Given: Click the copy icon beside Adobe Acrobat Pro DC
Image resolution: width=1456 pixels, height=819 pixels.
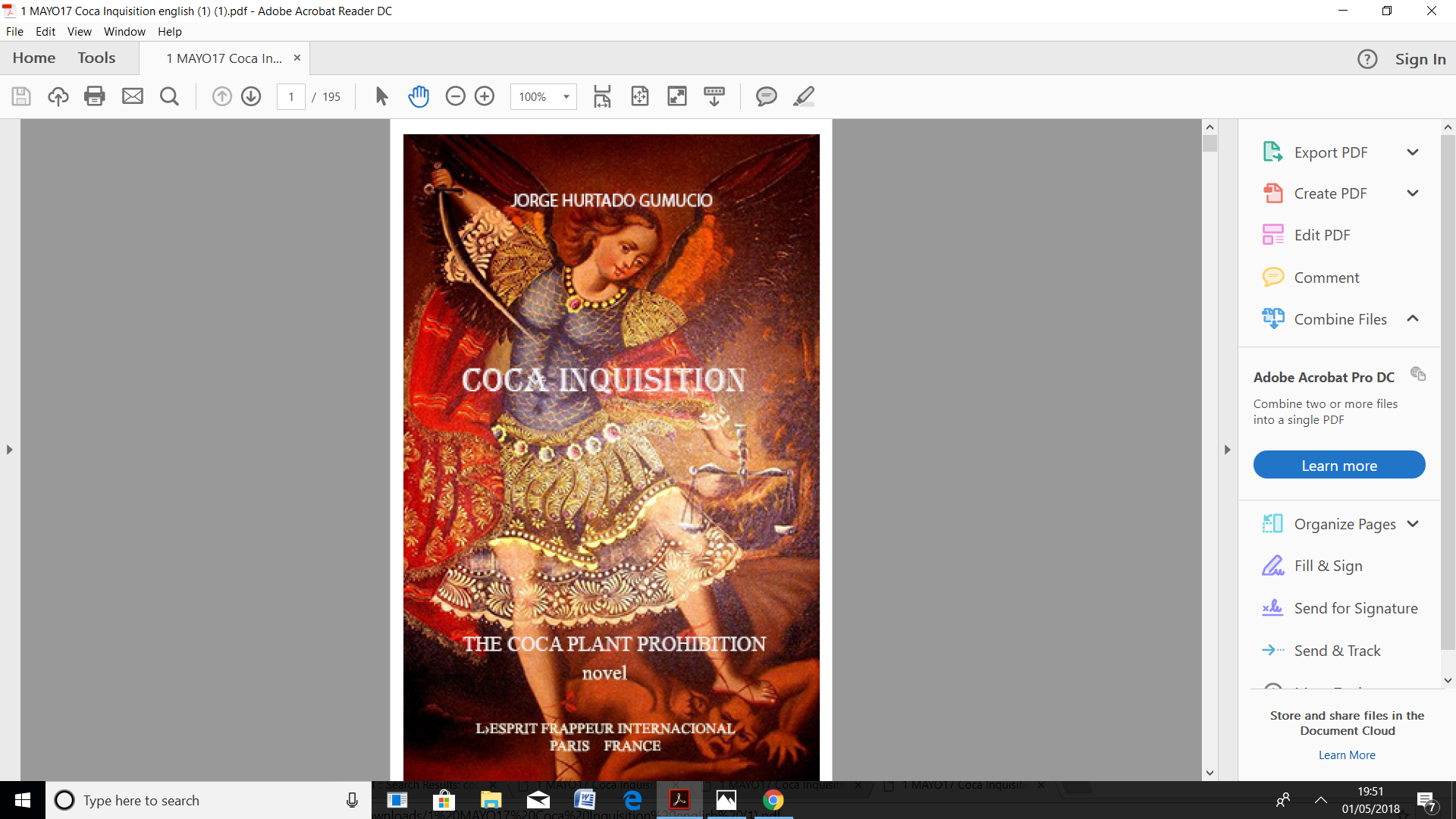Looking at the screenshot, I should click(1418, 374).
